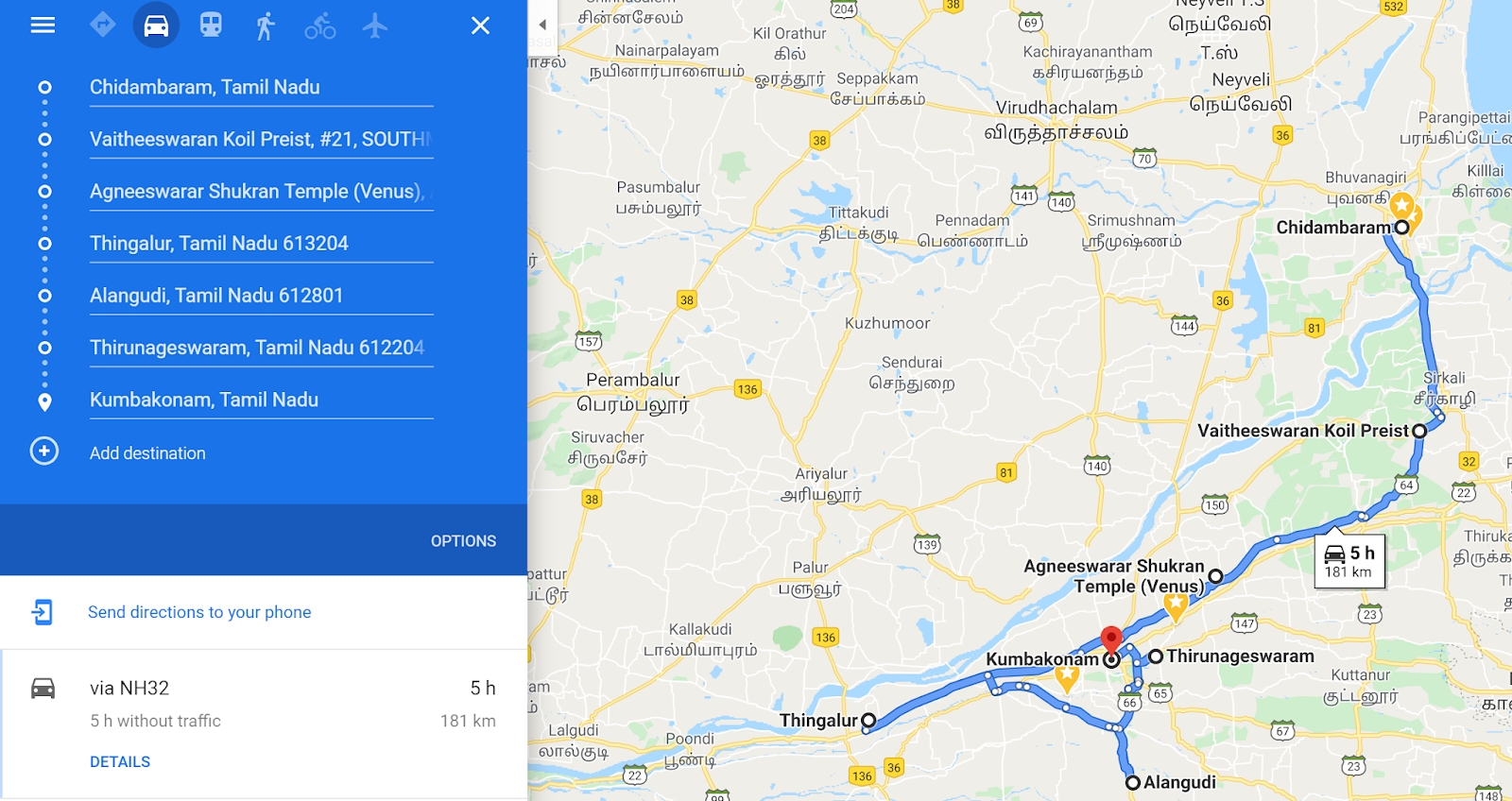Screen dimensions: 1512x801
Task: Click the red Kumbakonam destination pin
Action: coord(1111,639)
